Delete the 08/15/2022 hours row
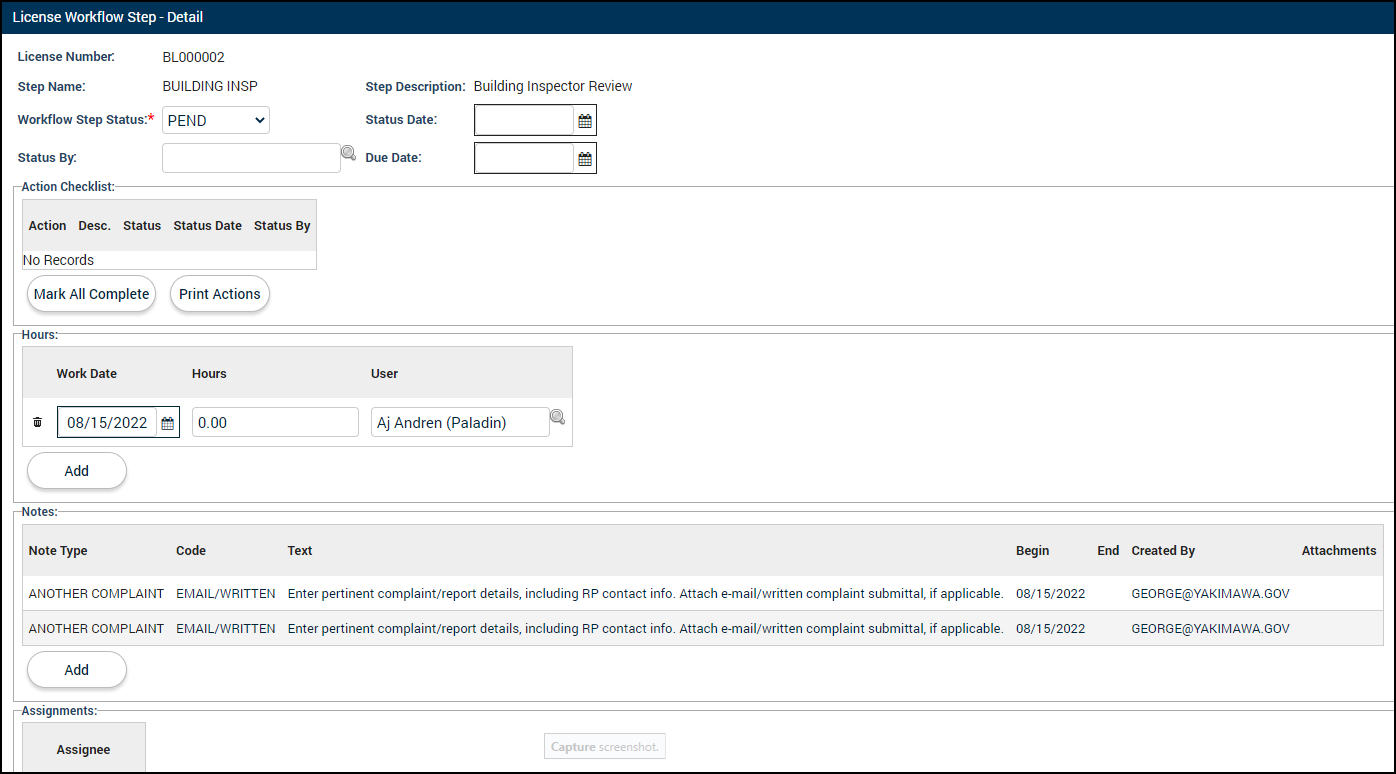Viewport: 1396px width, 774px height. pyautogui.click(x=37, y=423)
